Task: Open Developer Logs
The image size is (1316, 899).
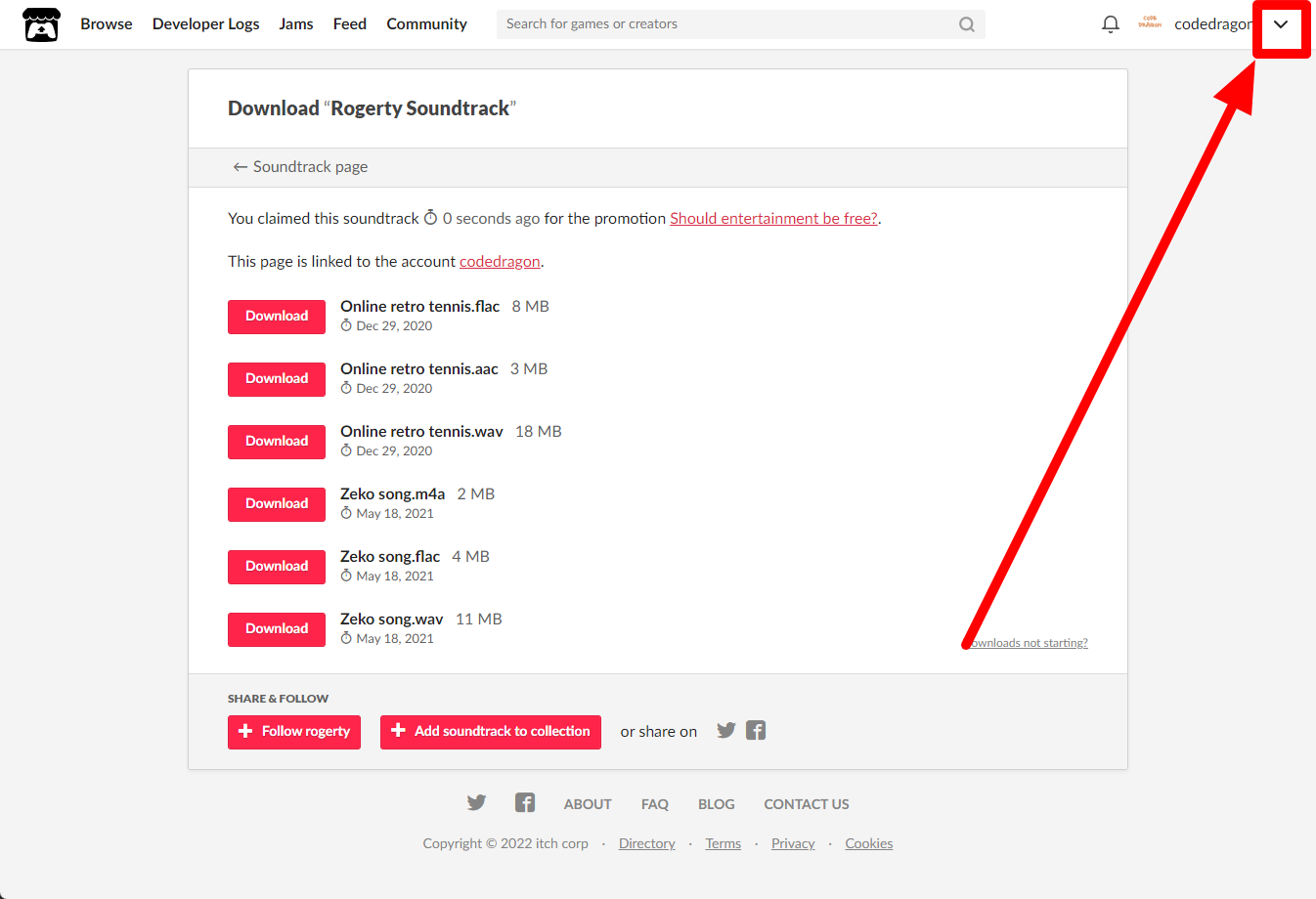Action: coord(206,24)
